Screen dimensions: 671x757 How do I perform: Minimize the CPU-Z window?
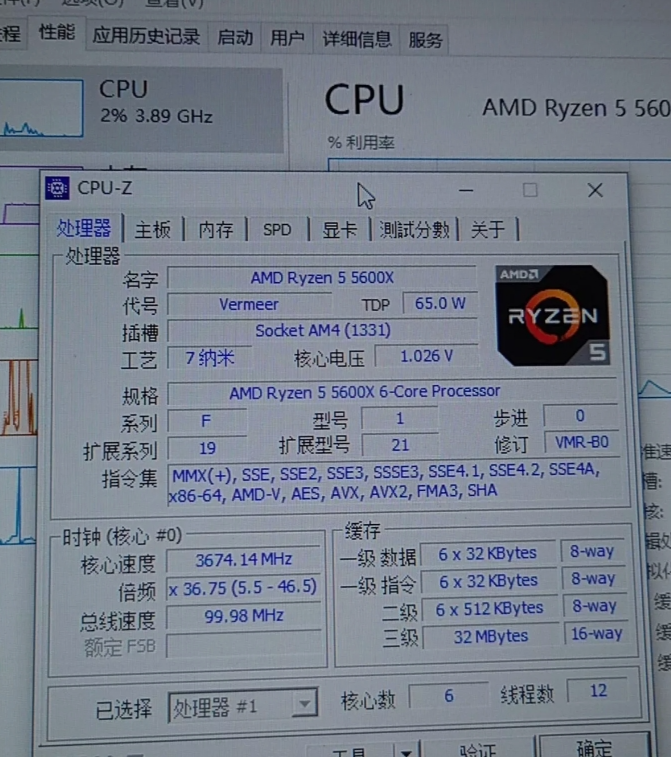pyautogui.click(x=466, y=191)
